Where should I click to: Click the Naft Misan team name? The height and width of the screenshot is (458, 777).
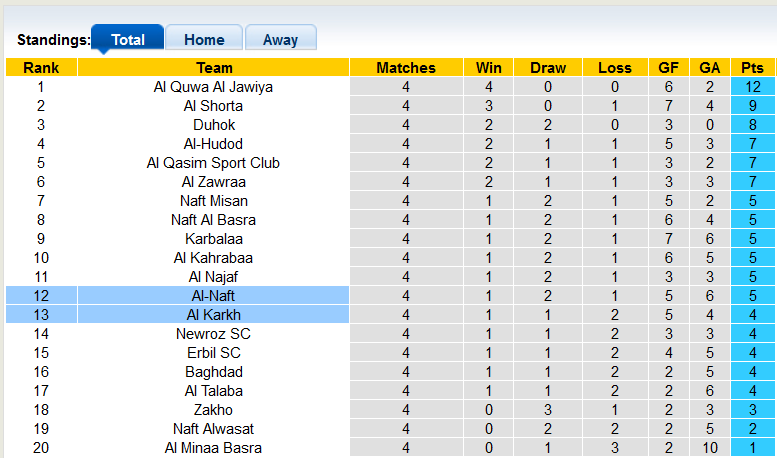[213, 201]
